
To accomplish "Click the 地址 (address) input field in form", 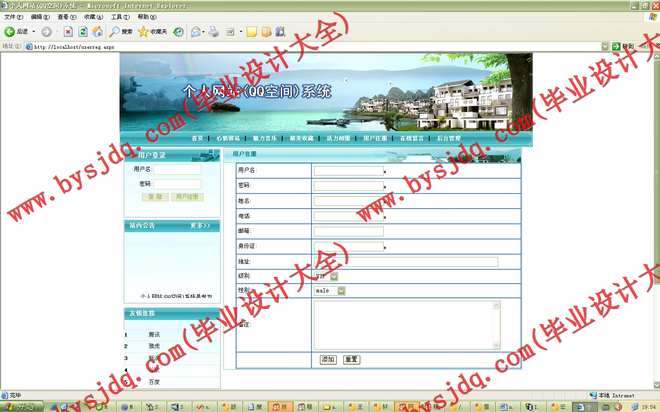I will [x=405, y=261].
